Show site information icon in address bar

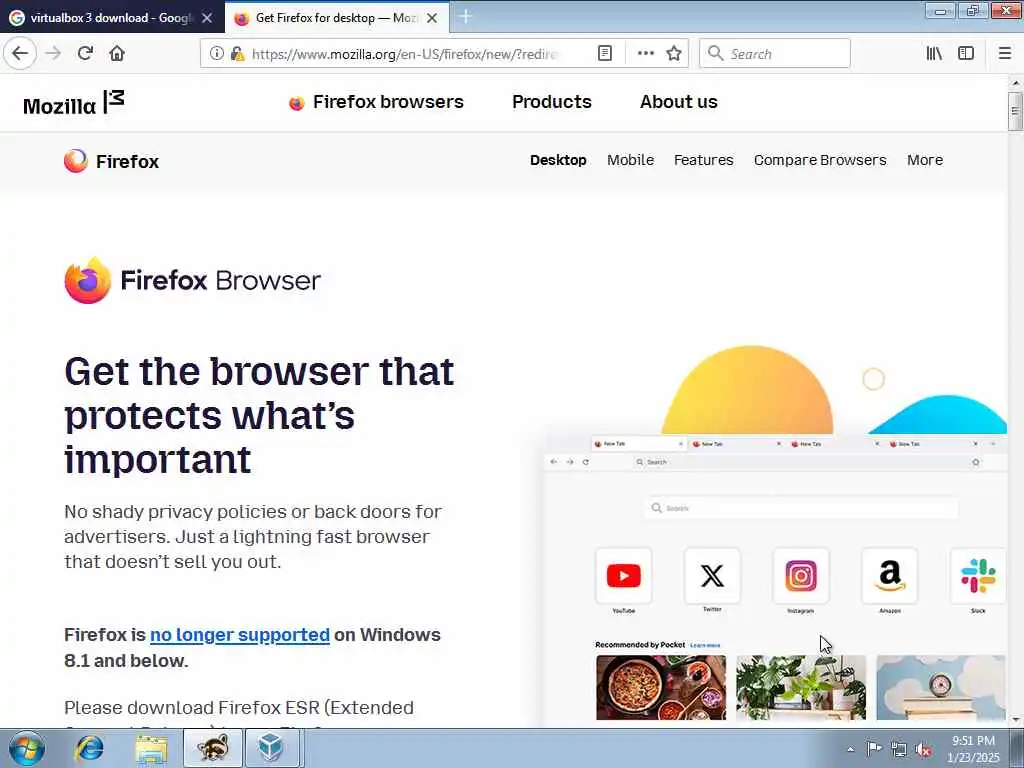coord(216,54)
